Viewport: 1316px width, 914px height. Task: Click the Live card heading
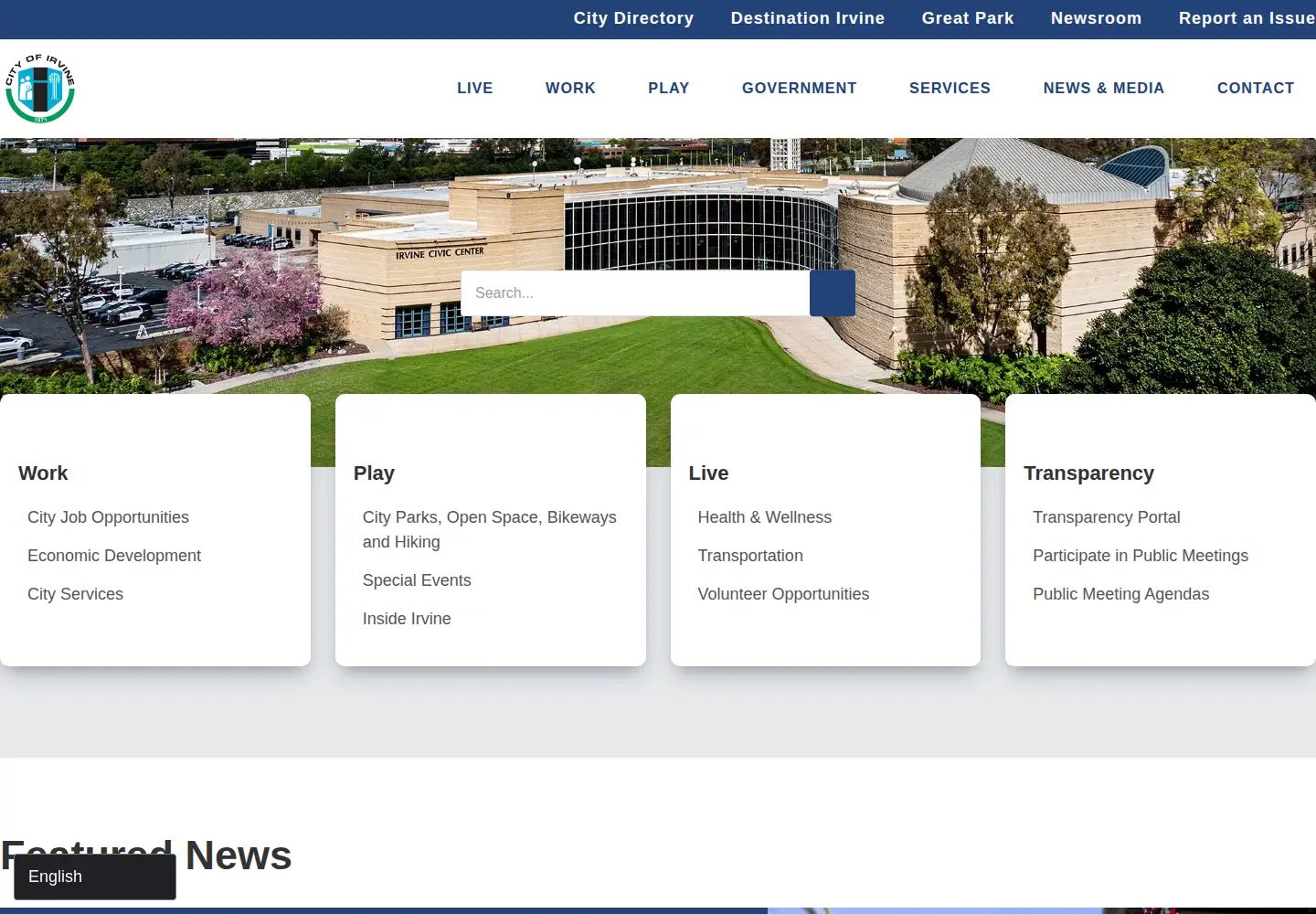(708, 473)
